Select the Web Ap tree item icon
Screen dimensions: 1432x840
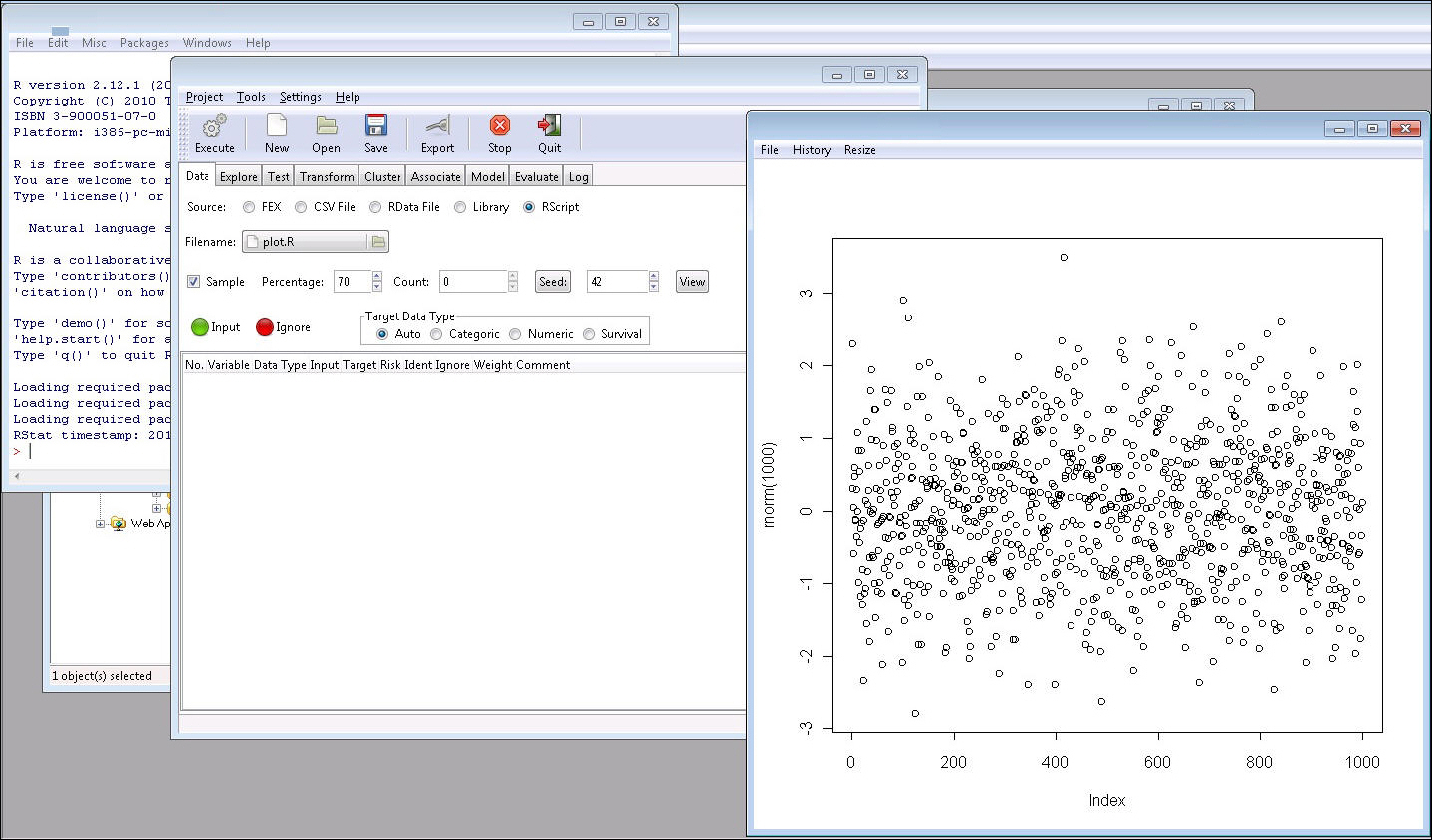click(119, 523)
